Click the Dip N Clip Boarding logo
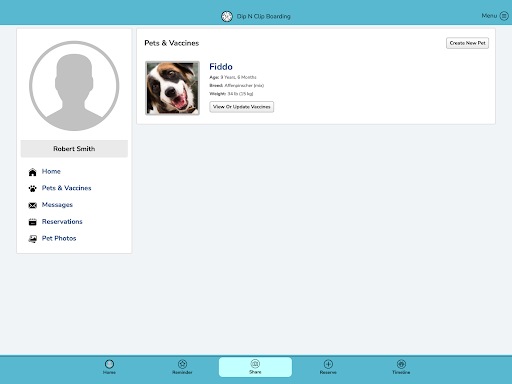Screen dimensions: 512x384 tap(227, 16)
